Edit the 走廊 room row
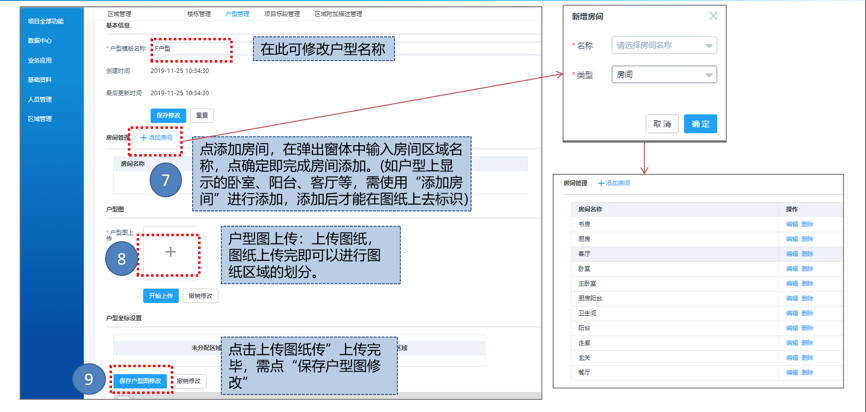The width and height of the screenshot is (866, 412). [791, 343]
